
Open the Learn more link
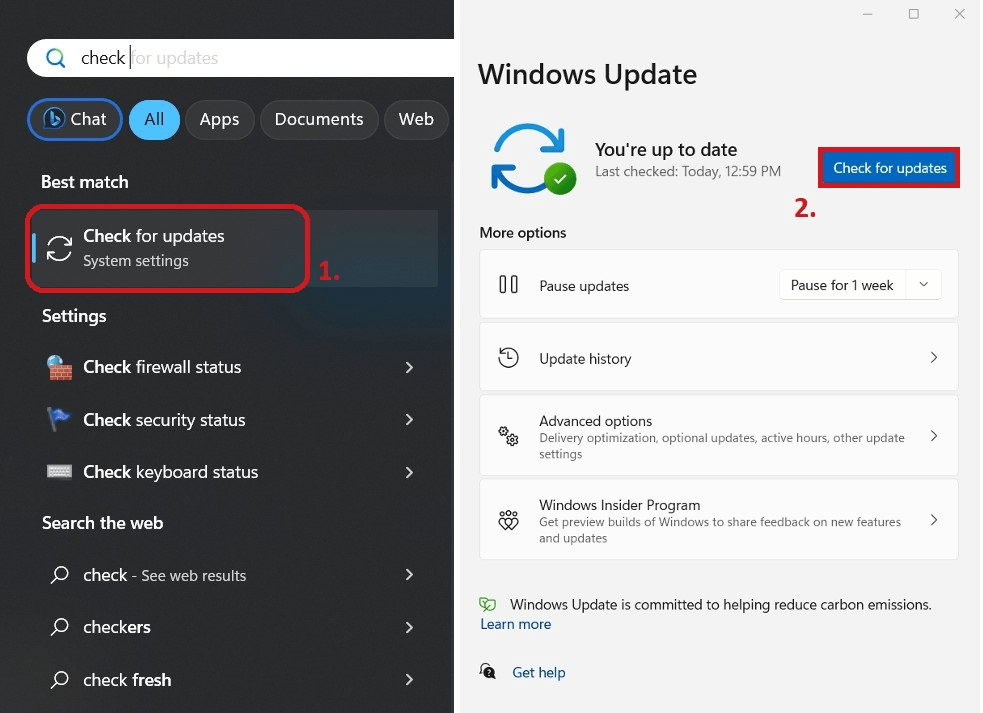[515, 624]
